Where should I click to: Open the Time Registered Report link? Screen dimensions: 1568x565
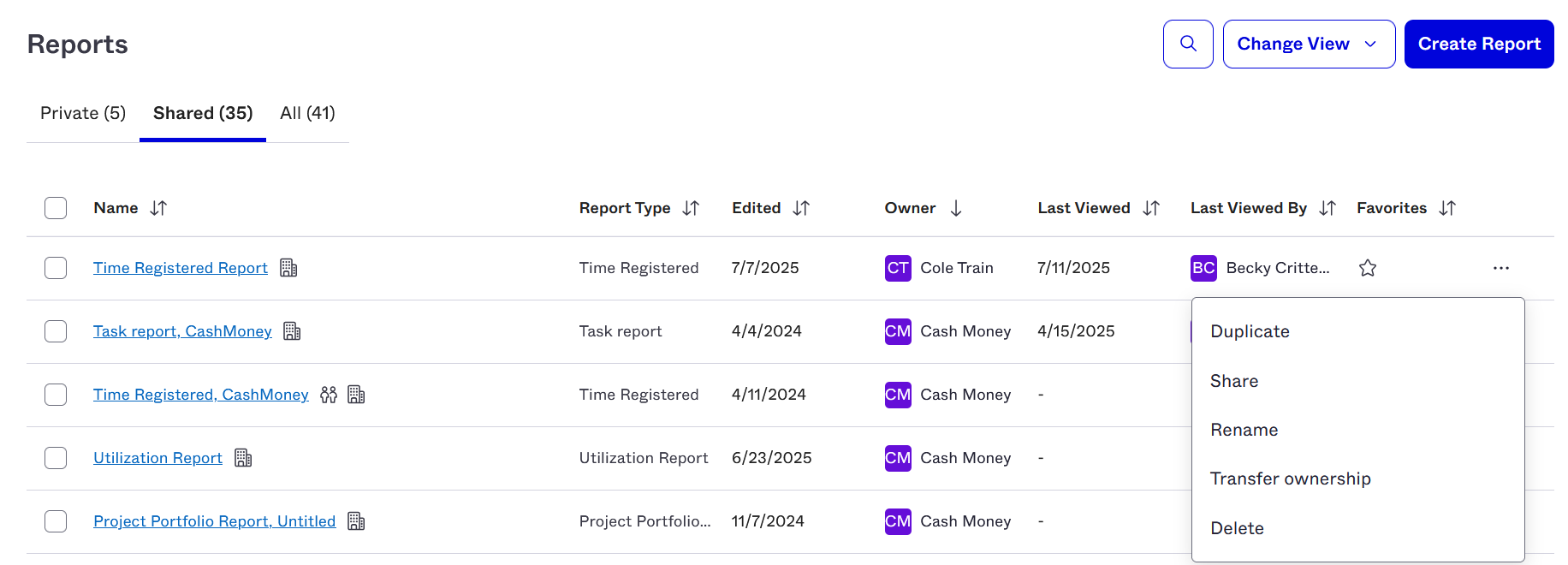click(181, 268)
